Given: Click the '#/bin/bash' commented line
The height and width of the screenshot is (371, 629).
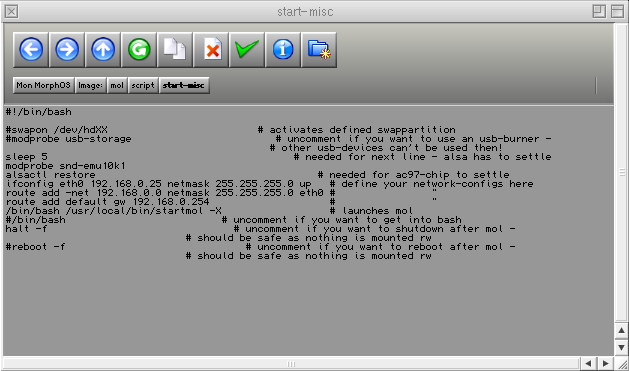Looking at the screenshot, I should [x=35, y=220].
